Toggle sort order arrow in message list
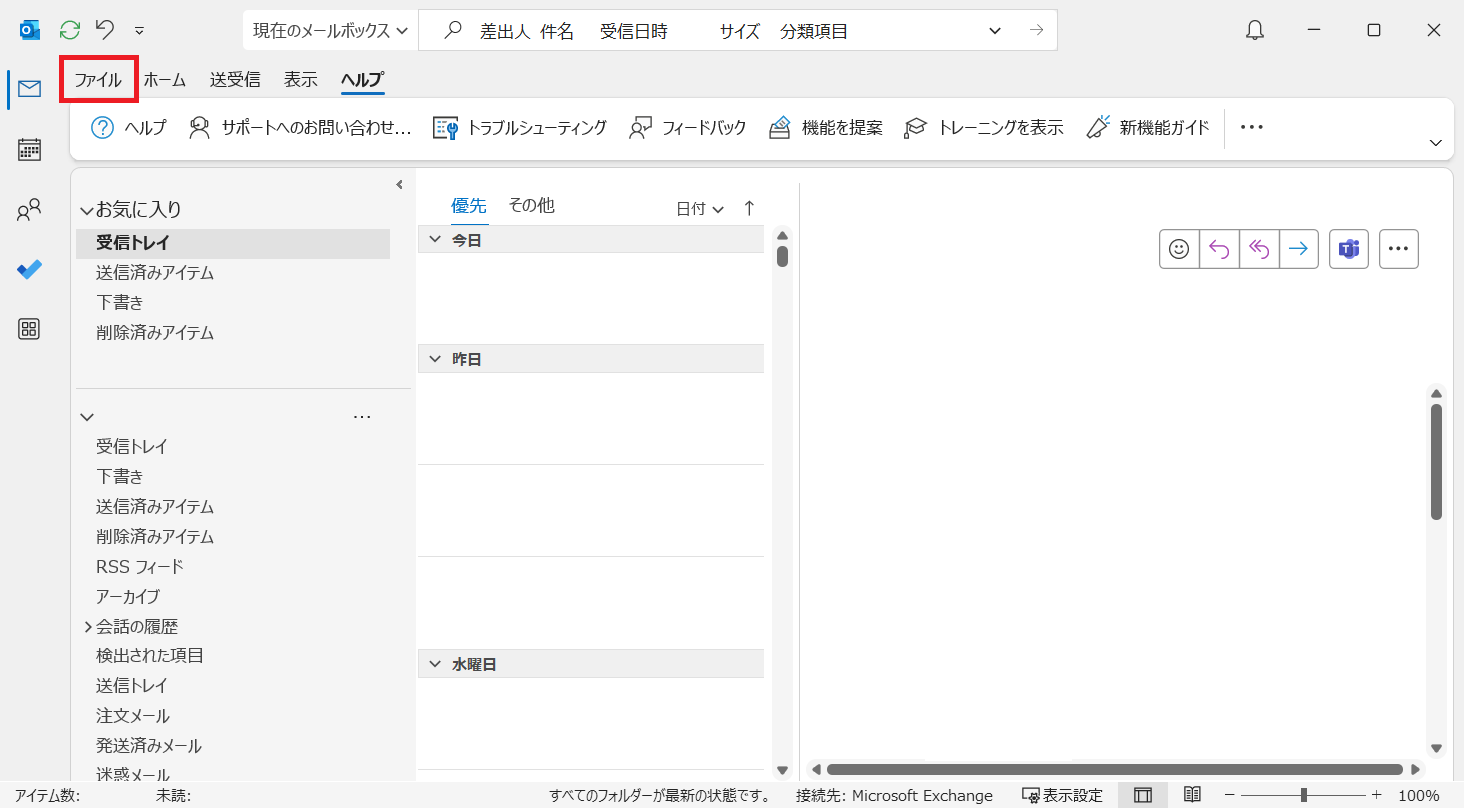The height and width of the screenshot is (808, 1464). (x=749, y=208)
